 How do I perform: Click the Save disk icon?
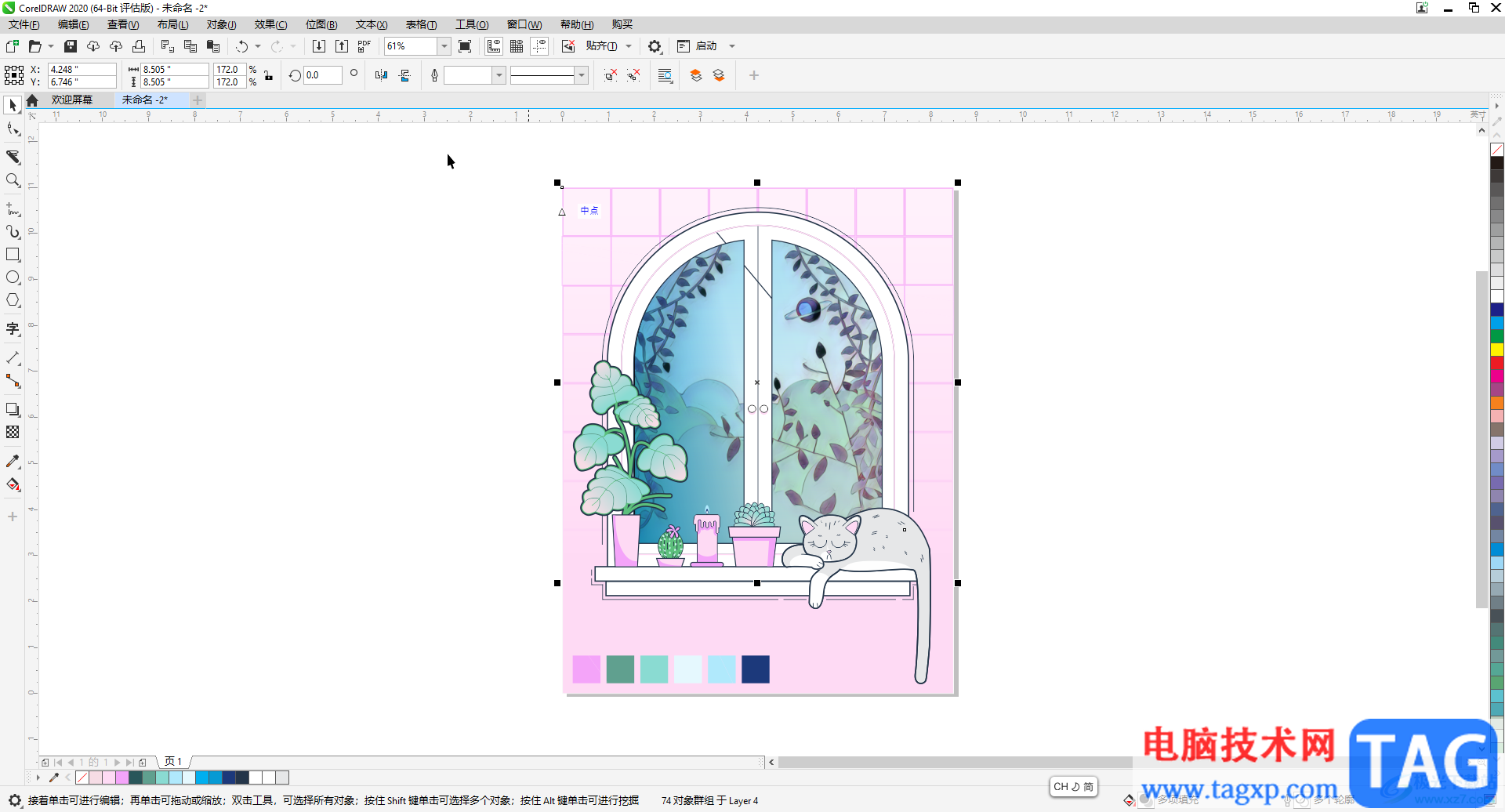tap(71, 46)
